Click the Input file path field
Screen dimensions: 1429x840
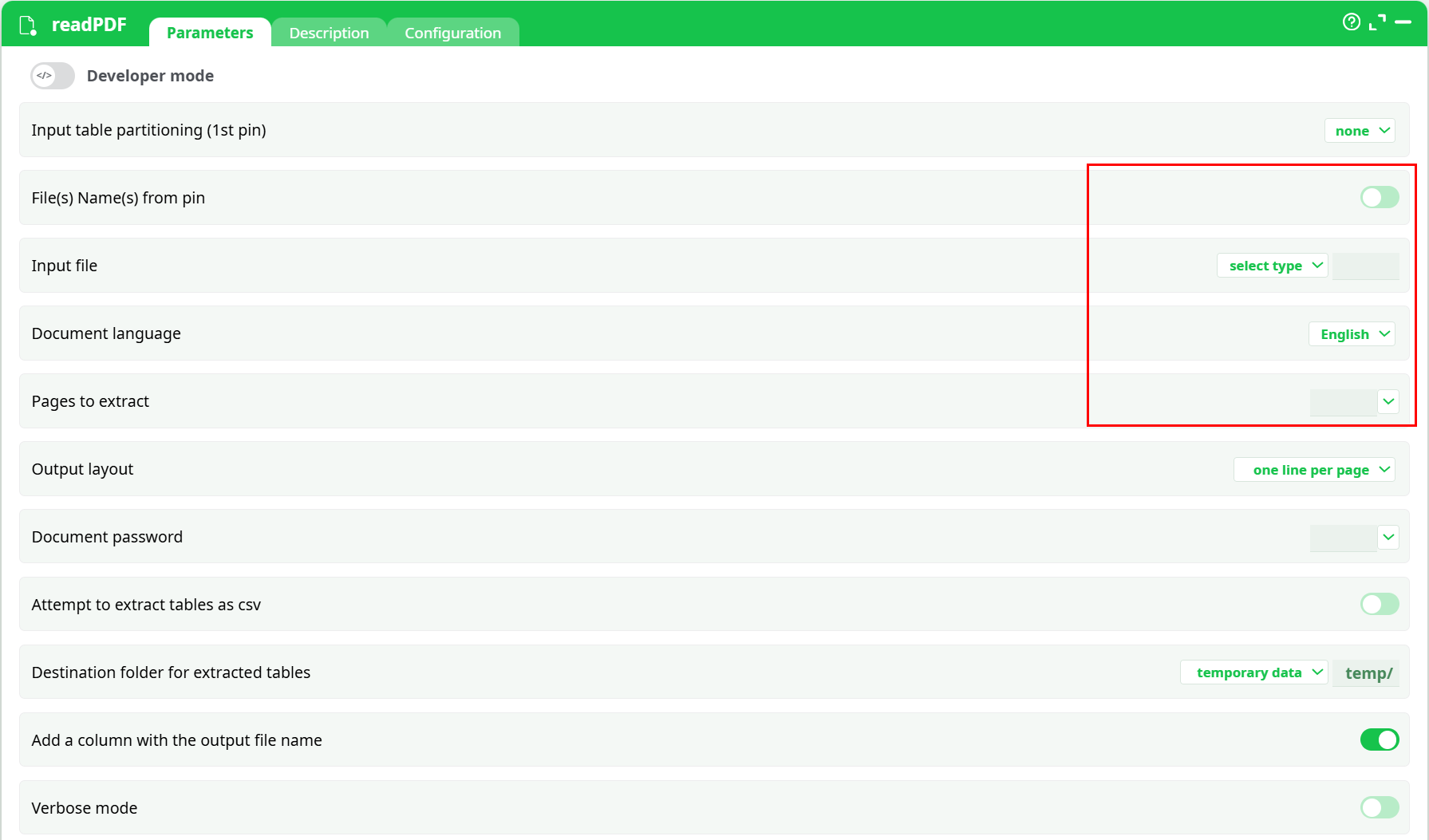1365,266
